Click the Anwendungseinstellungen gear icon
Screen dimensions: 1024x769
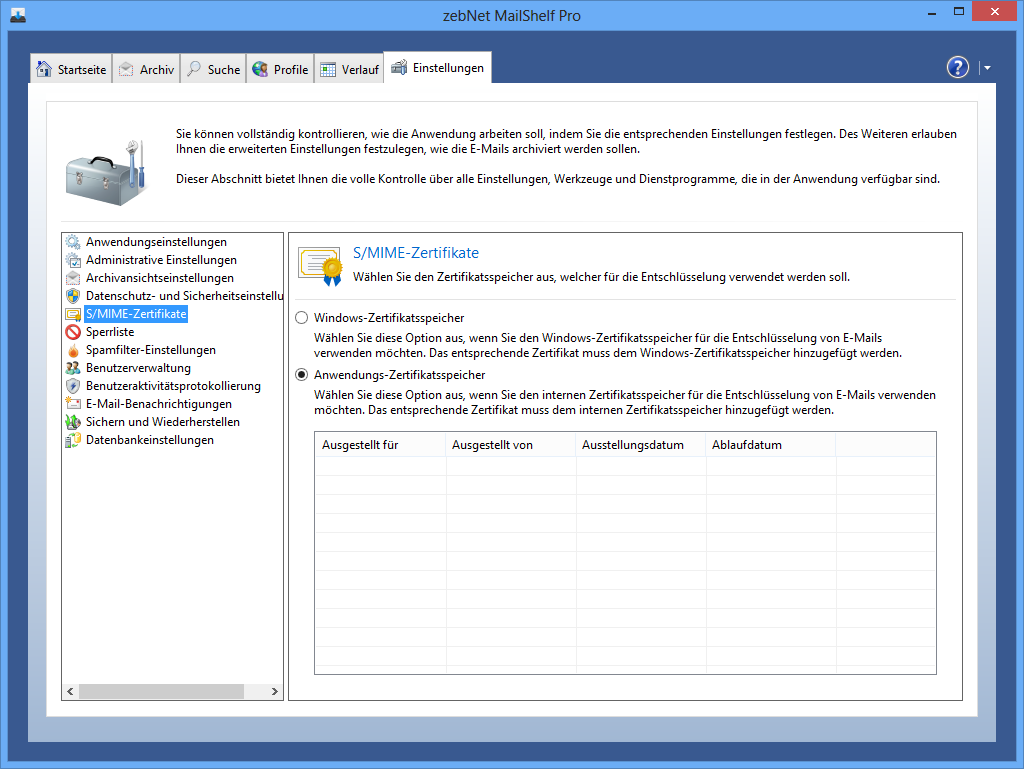click(x=73, y=242)
